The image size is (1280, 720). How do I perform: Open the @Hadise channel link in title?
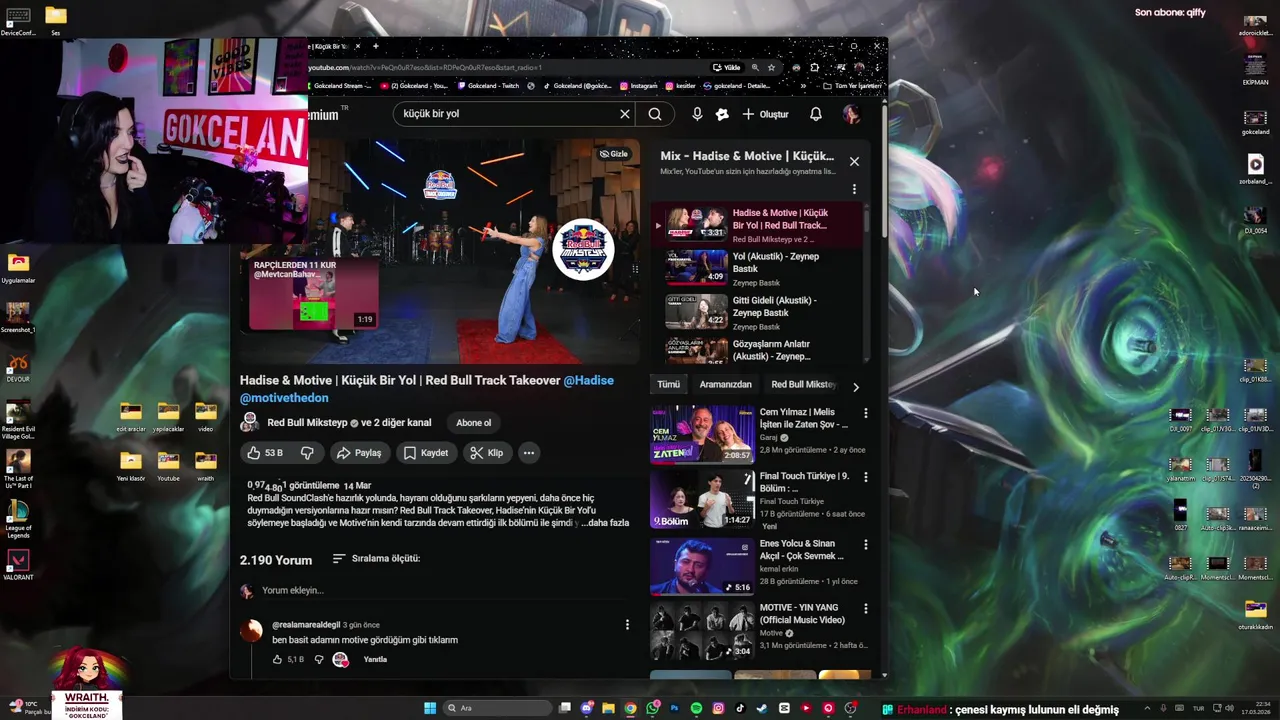589,380
